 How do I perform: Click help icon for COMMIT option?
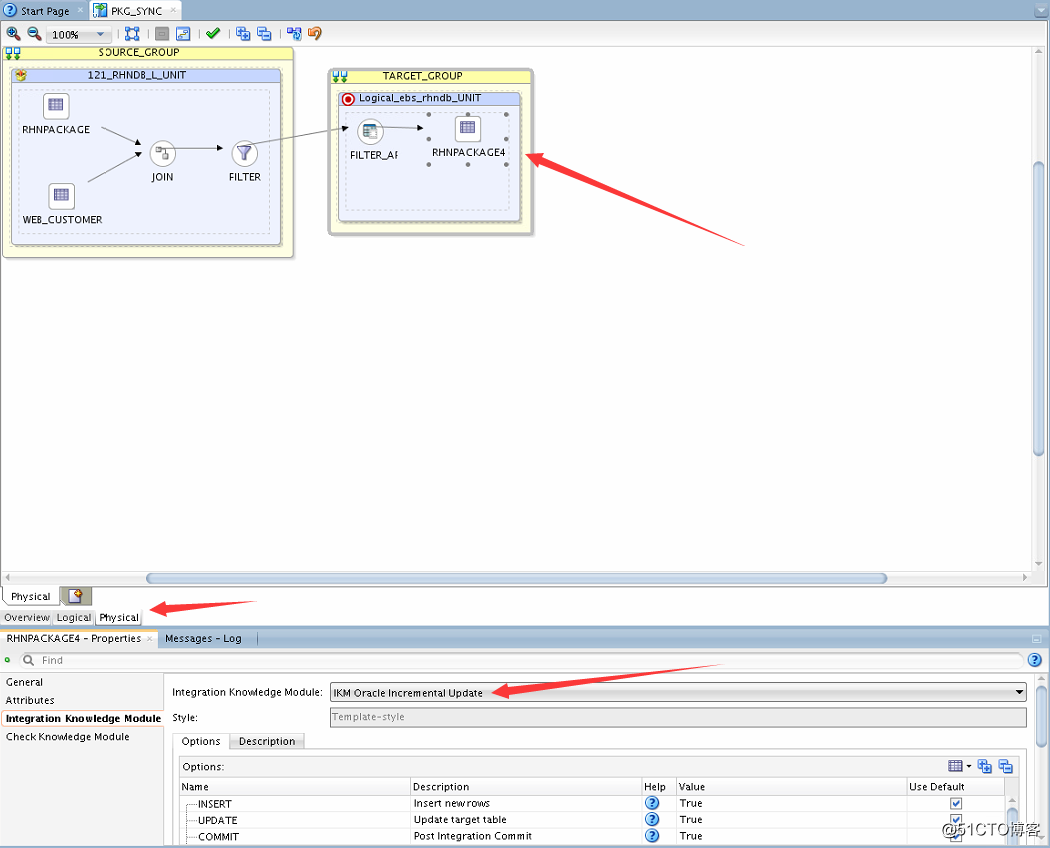coord(652,835)
